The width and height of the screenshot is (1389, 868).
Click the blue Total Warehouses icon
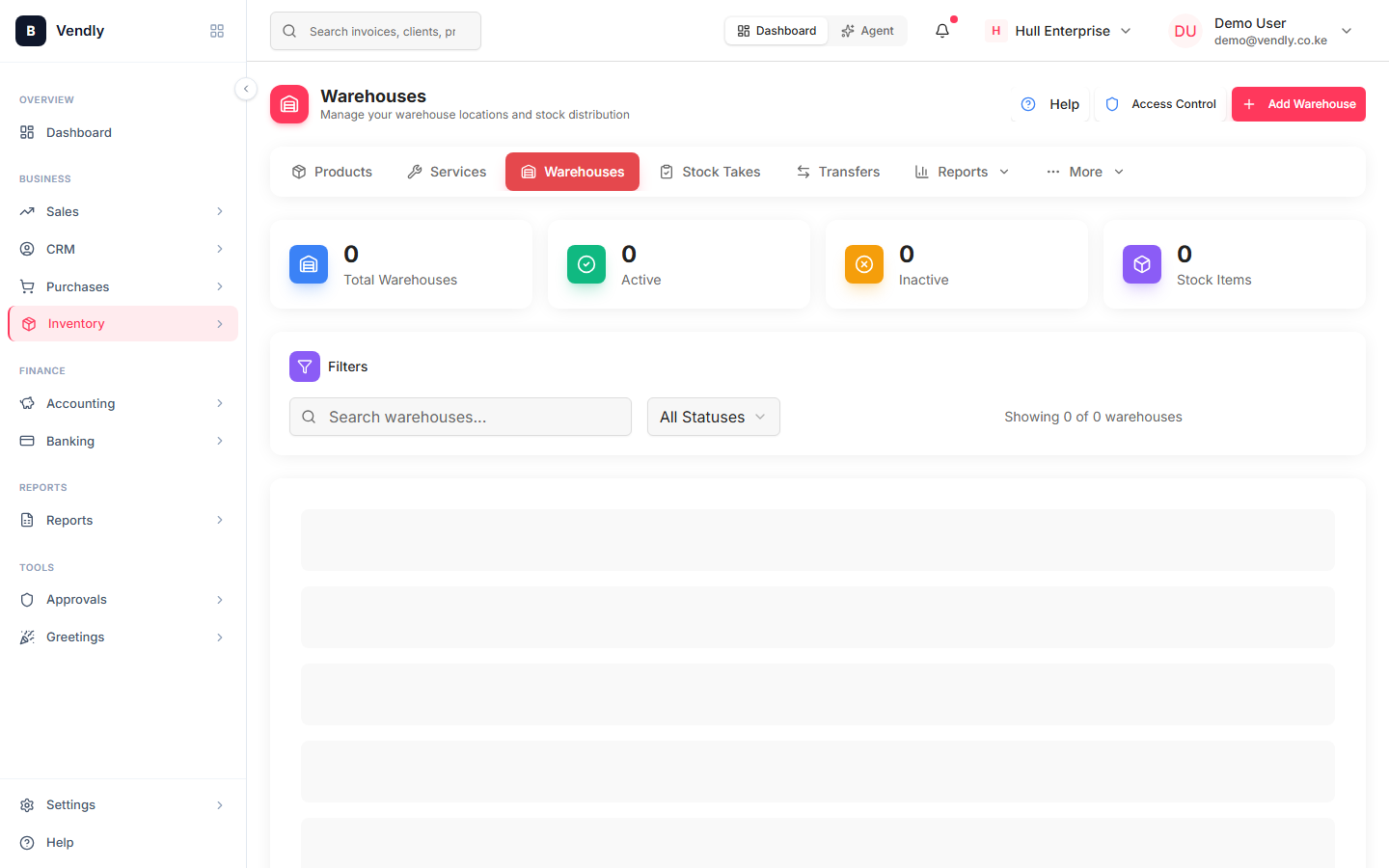[x=309, y=264]
